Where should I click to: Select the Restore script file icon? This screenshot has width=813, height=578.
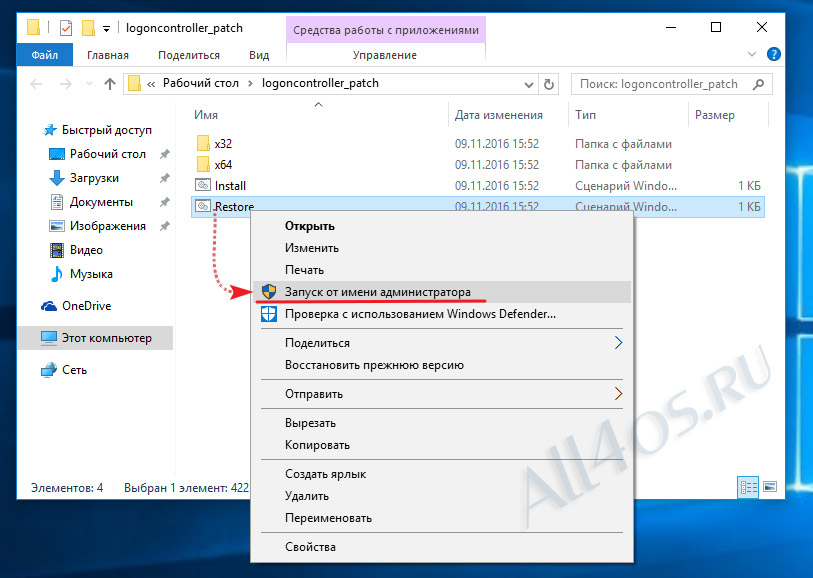tap(203, 206)
